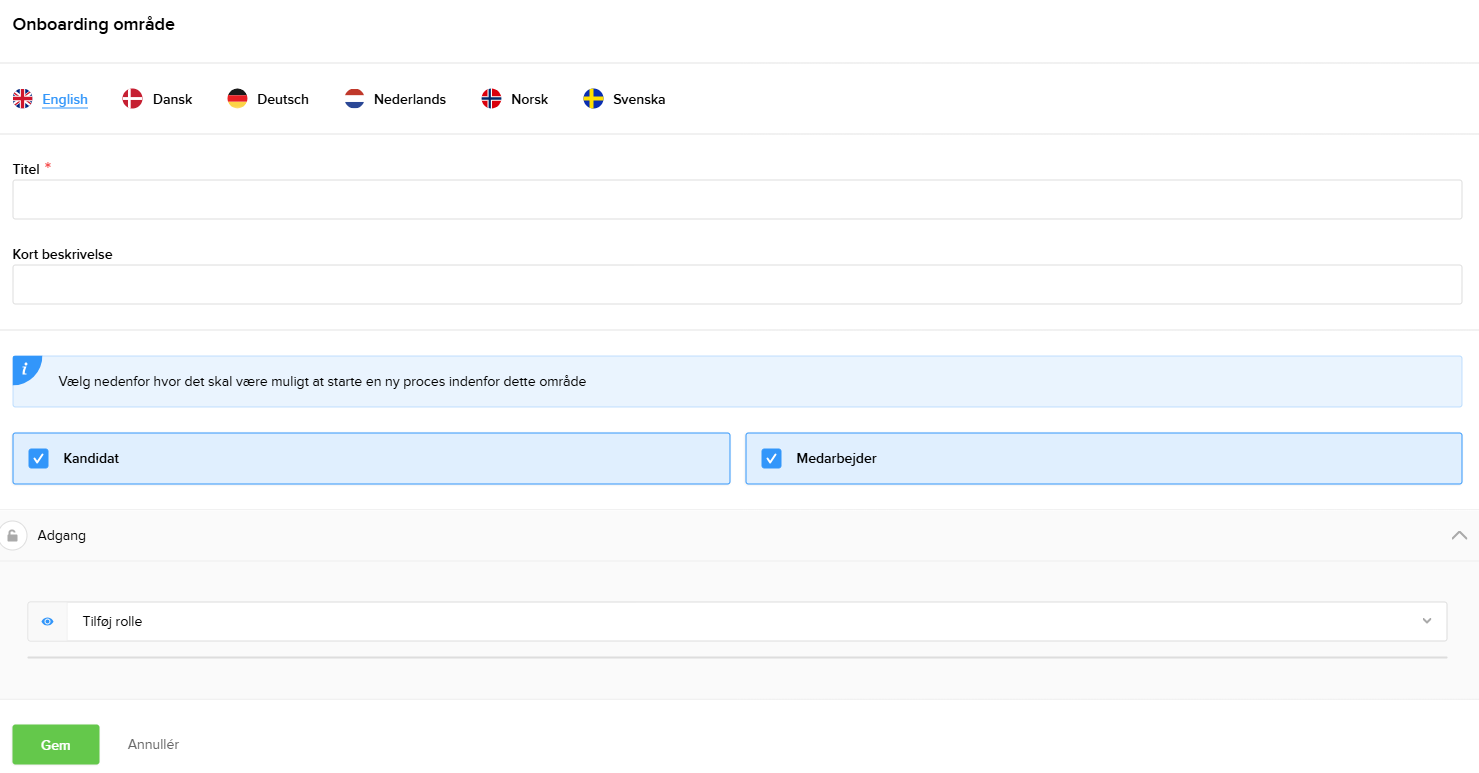1479x773 pixels.
Task: Uncheck the Medarbejder checkbox
Action: coord(771,458)
